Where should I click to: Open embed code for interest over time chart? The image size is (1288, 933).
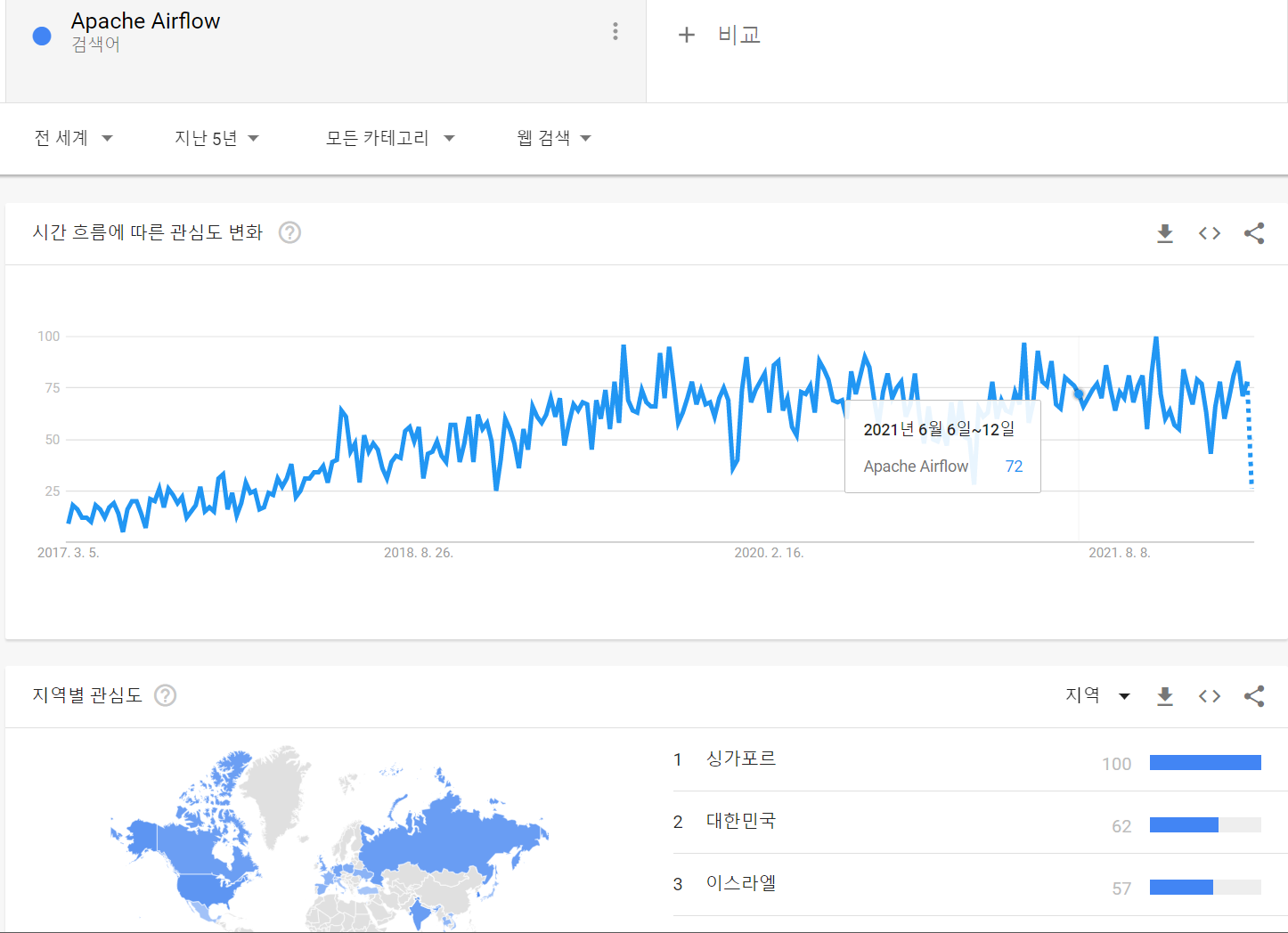(1210, 233)
